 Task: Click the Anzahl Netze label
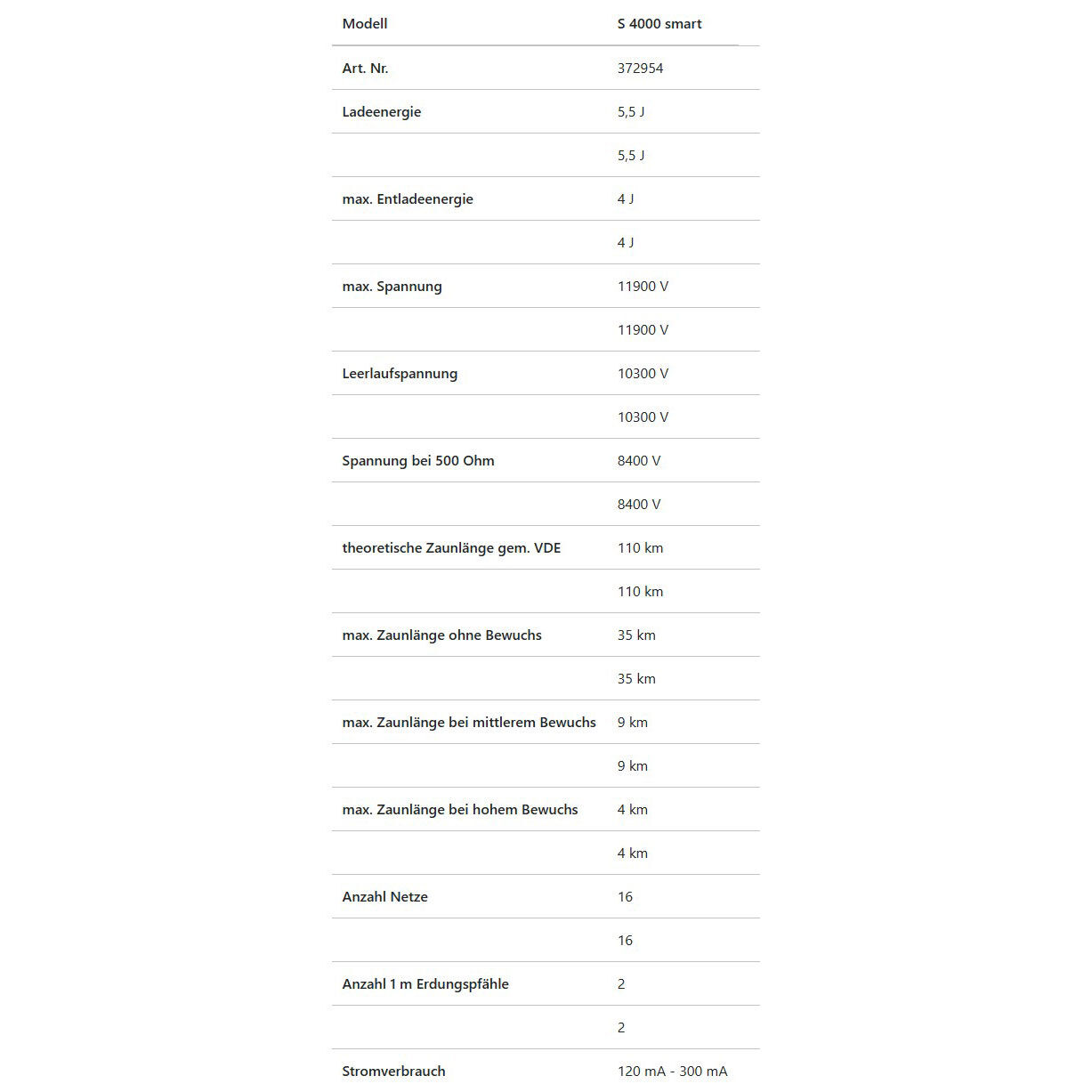(x=384, y=896)
